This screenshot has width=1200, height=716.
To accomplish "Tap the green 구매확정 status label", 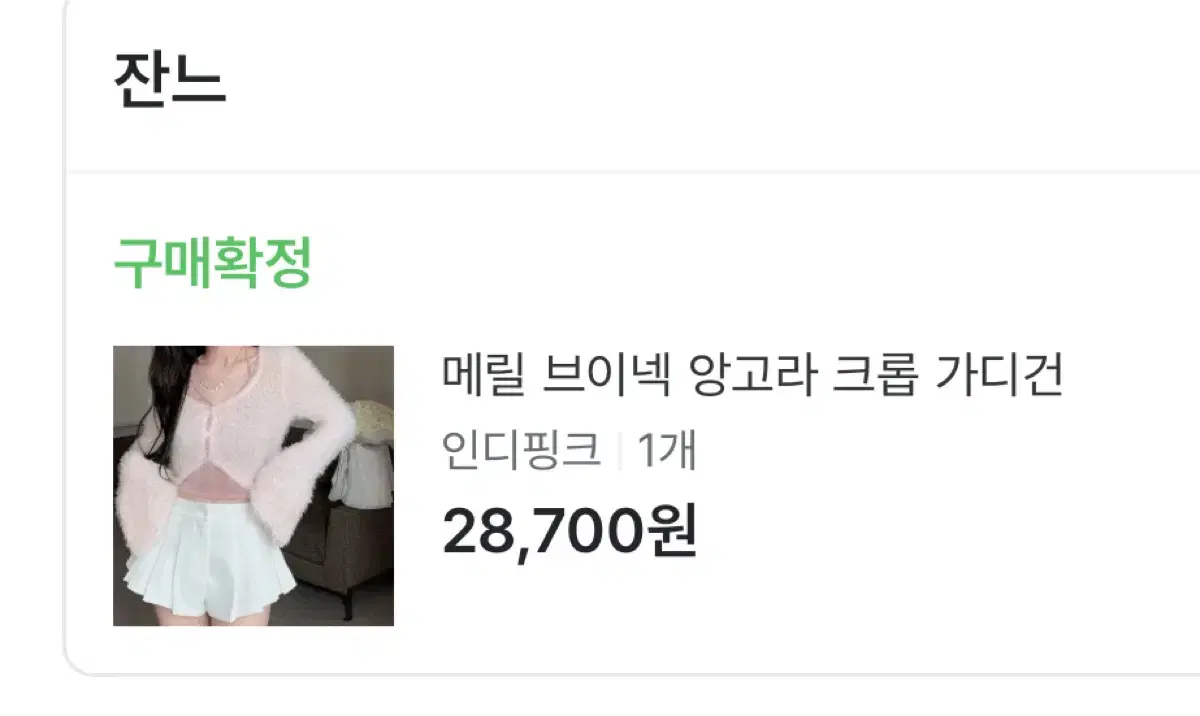I will (x=213, y=264).
